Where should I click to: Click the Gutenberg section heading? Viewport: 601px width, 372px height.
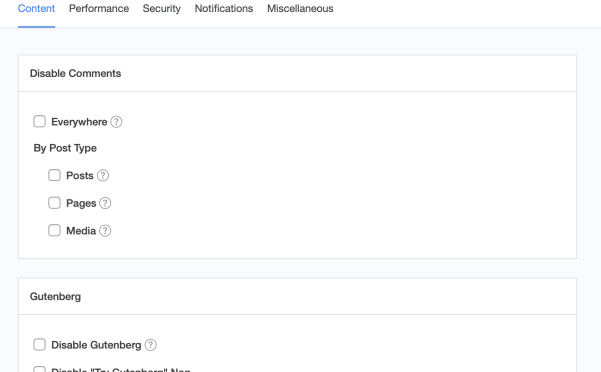pos(55,297)
